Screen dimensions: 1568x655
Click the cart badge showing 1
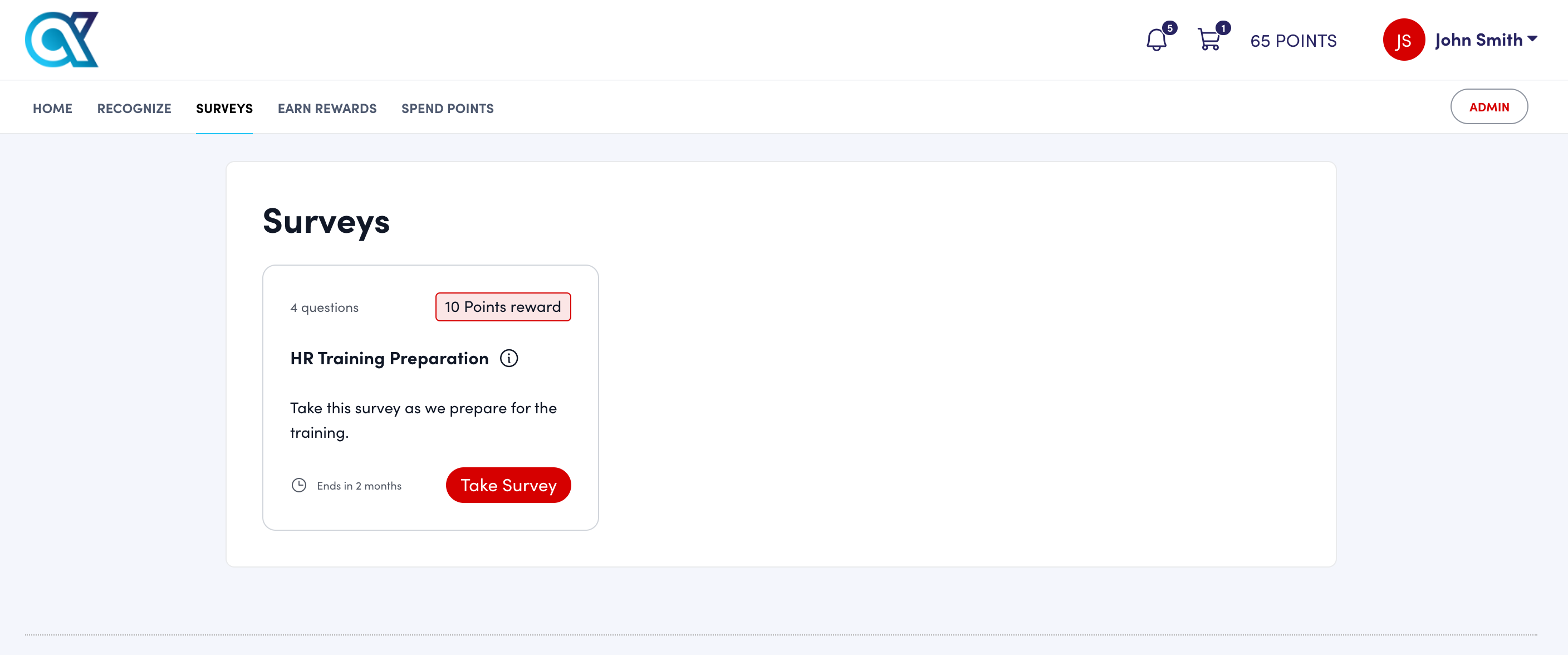click(x=1223, y=28)
